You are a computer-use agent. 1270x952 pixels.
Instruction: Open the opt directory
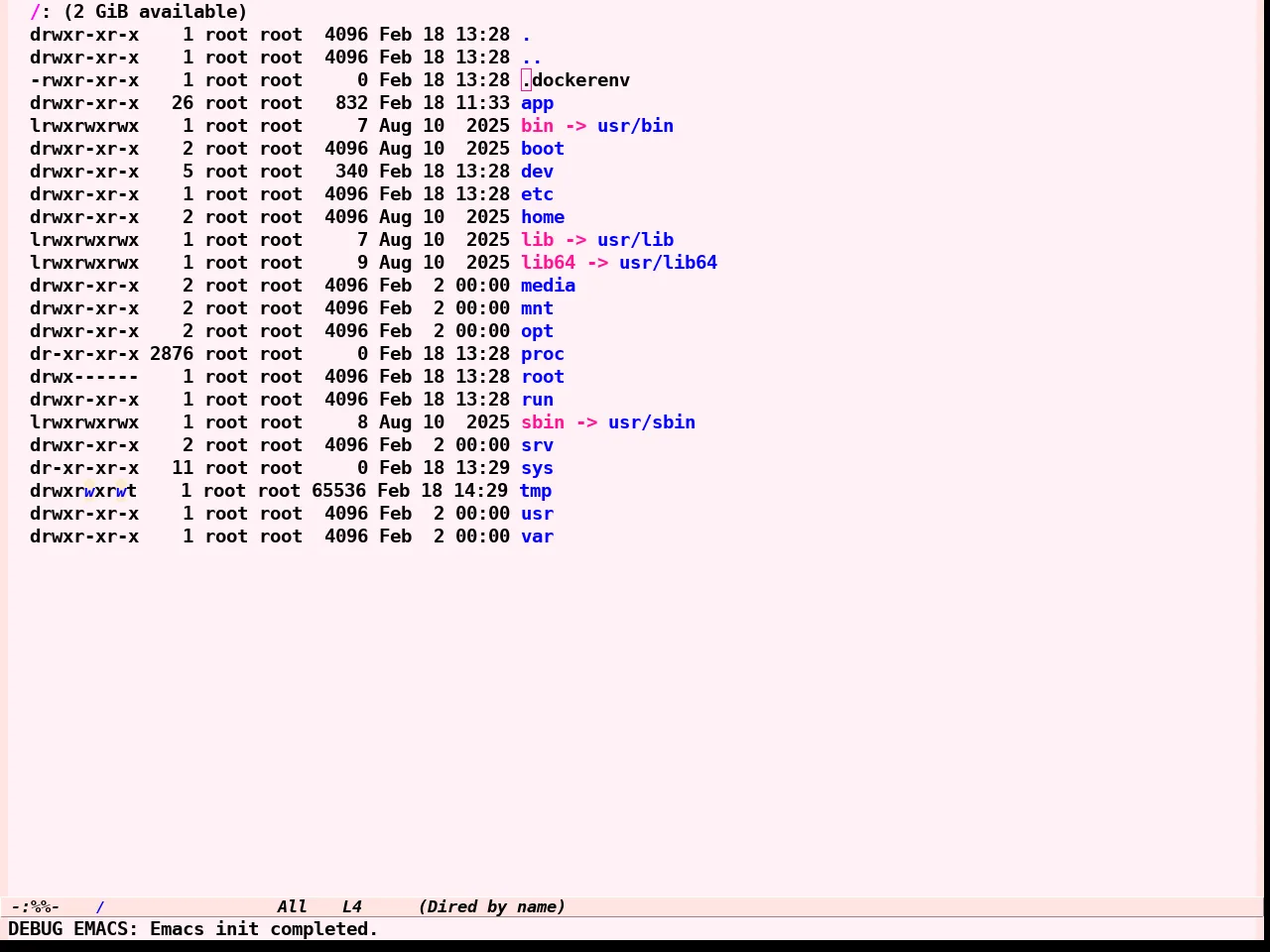(537, 331)
